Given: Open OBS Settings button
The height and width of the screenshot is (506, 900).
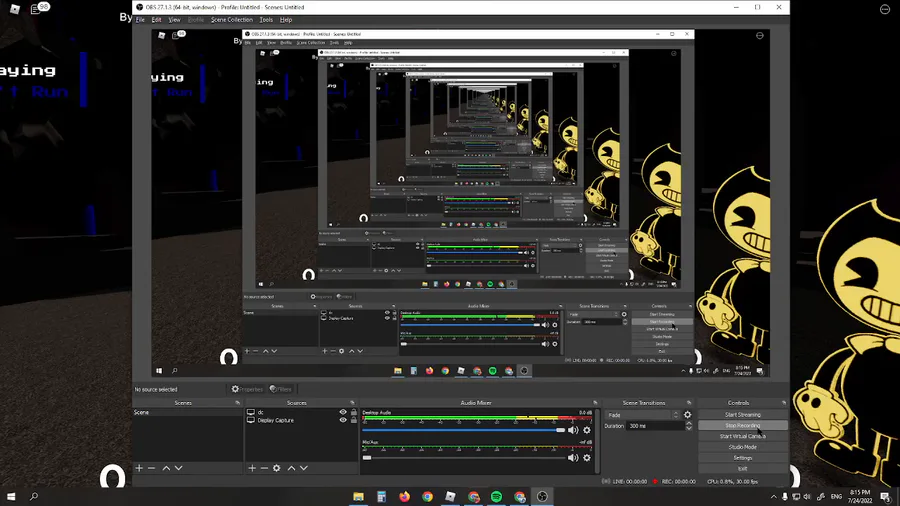Looking at the screenshot, I should click(743, 458).
